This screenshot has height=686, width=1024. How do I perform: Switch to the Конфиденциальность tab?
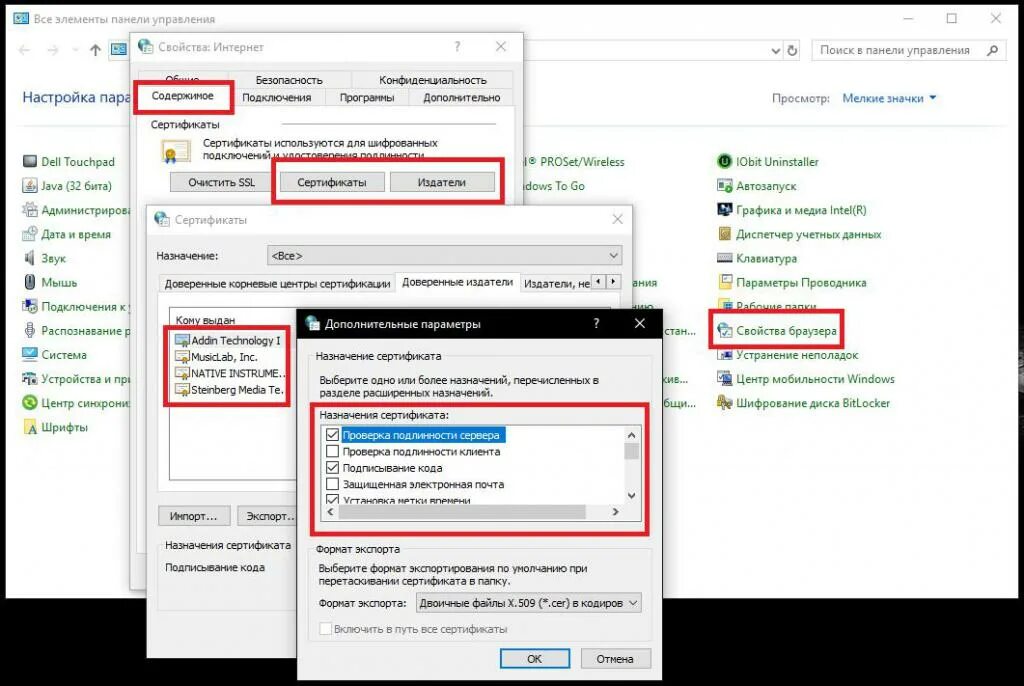tap(433, 80)
